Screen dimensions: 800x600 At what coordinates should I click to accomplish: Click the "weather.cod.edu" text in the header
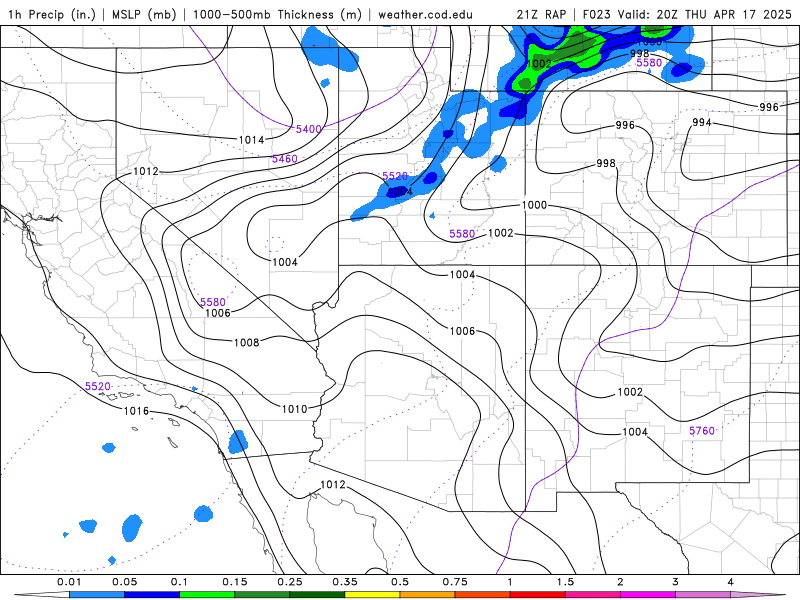coord(425,14)
